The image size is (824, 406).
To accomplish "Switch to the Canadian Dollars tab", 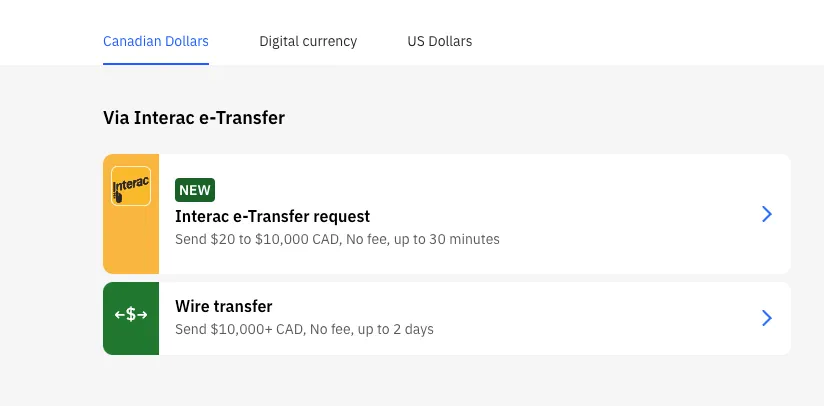I will 156,42.
